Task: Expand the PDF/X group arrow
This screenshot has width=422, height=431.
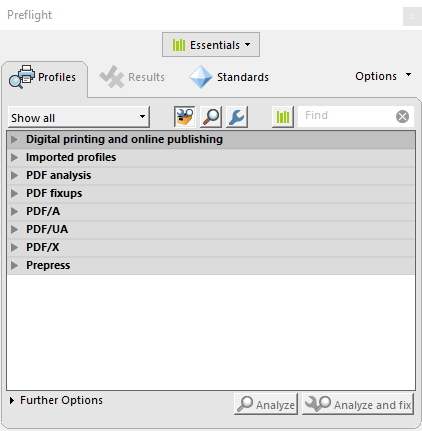Action: 14,247
